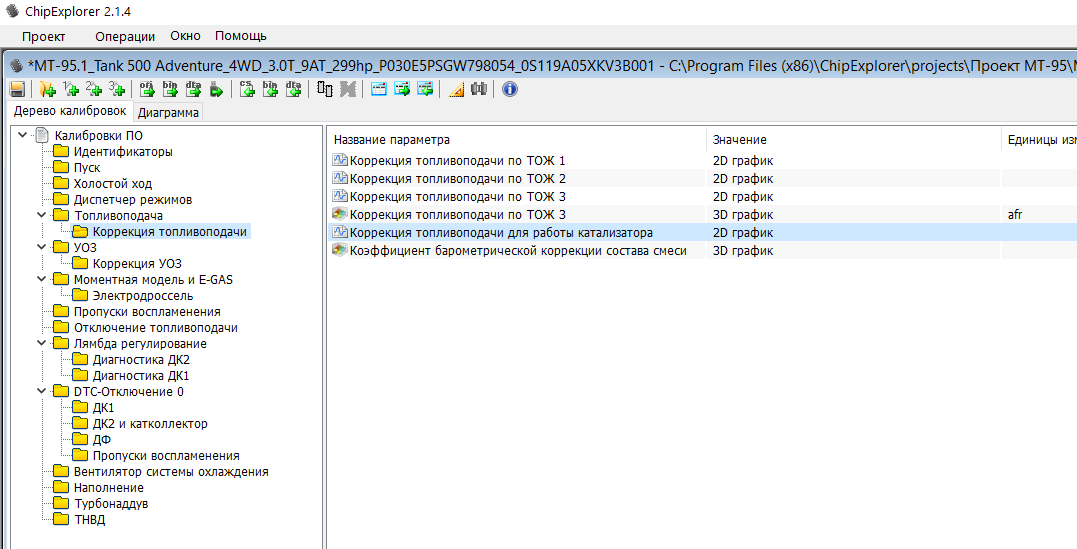The width and height of the screenshot is (1077, 549).
Task: Click the add item '1' plus icon
Action: click(71, 89)
